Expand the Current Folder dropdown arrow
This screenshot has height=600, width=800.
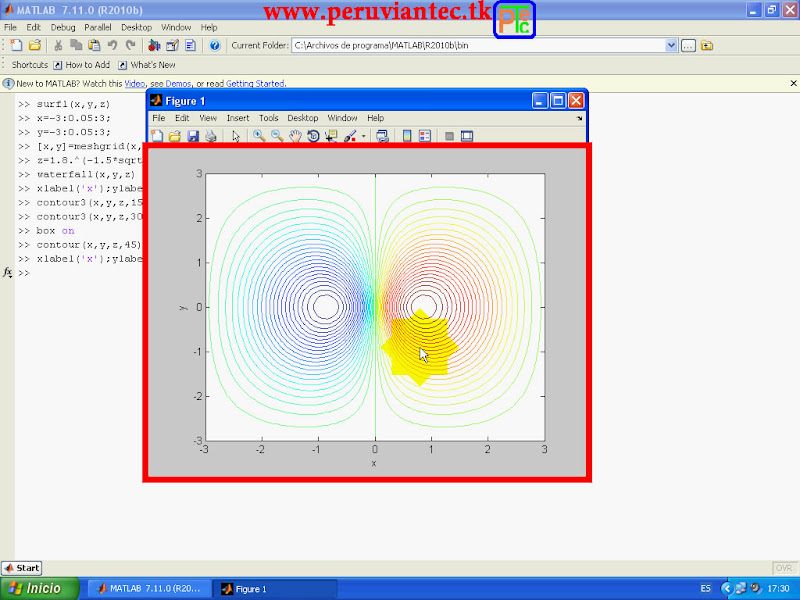pyautogui.click(x=671, y=45)
